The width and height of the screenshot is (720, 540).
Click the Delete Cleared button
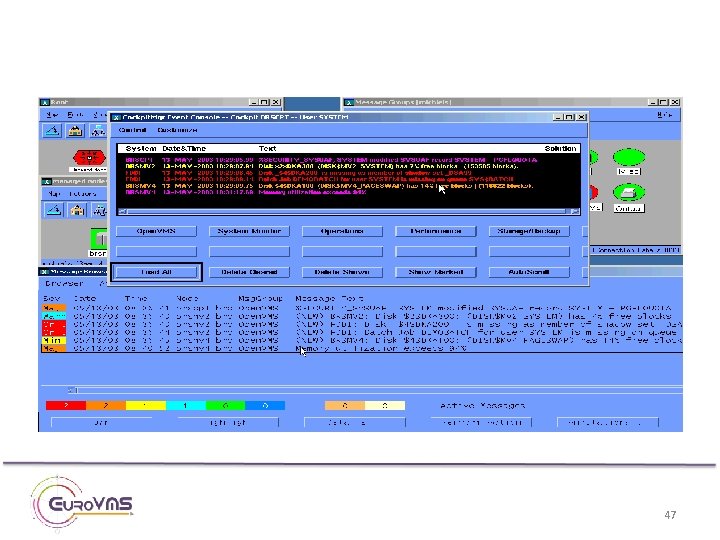pyautogui.click(x=249, y=272)
